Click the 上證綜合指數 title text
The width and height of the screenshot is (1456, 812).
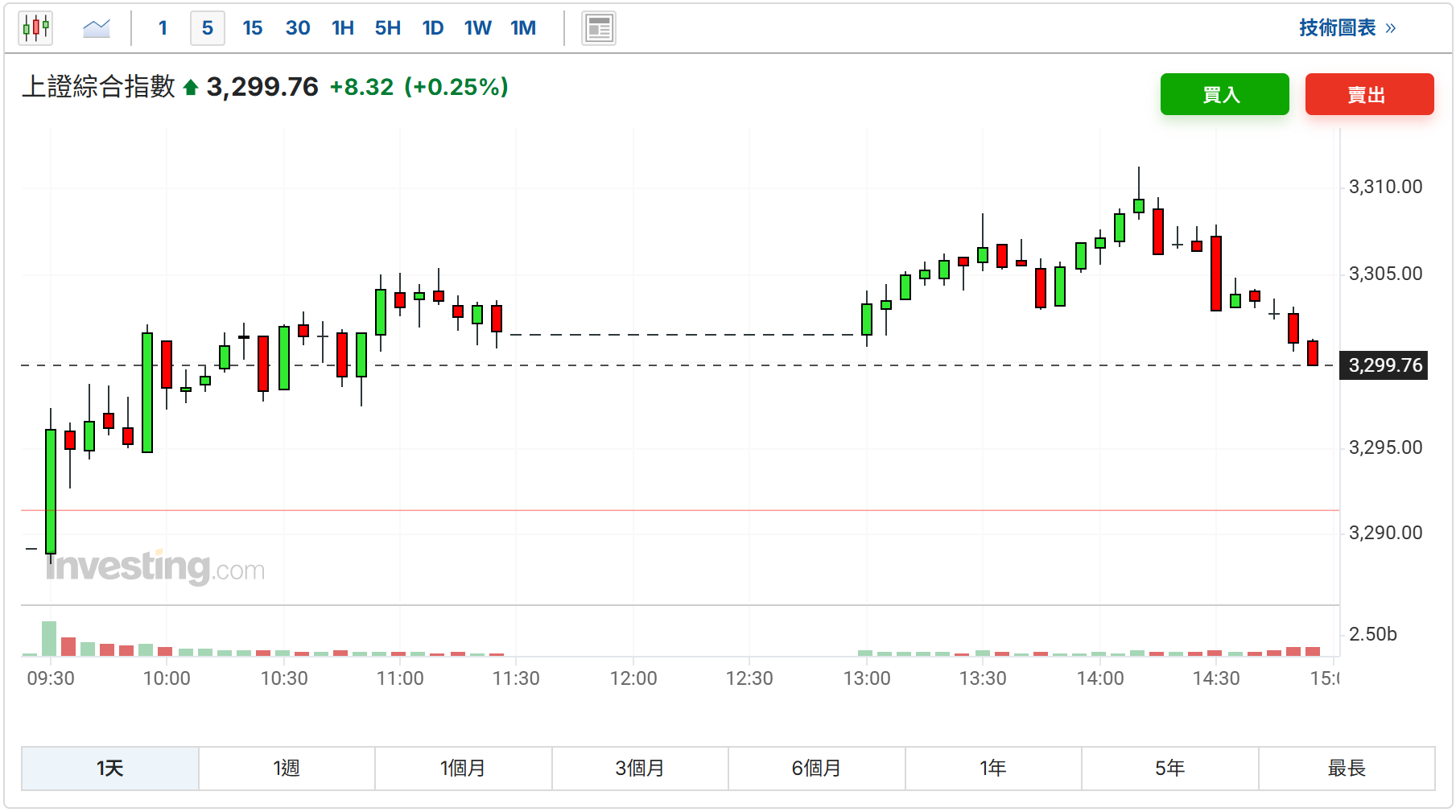(x=98, y=86)
